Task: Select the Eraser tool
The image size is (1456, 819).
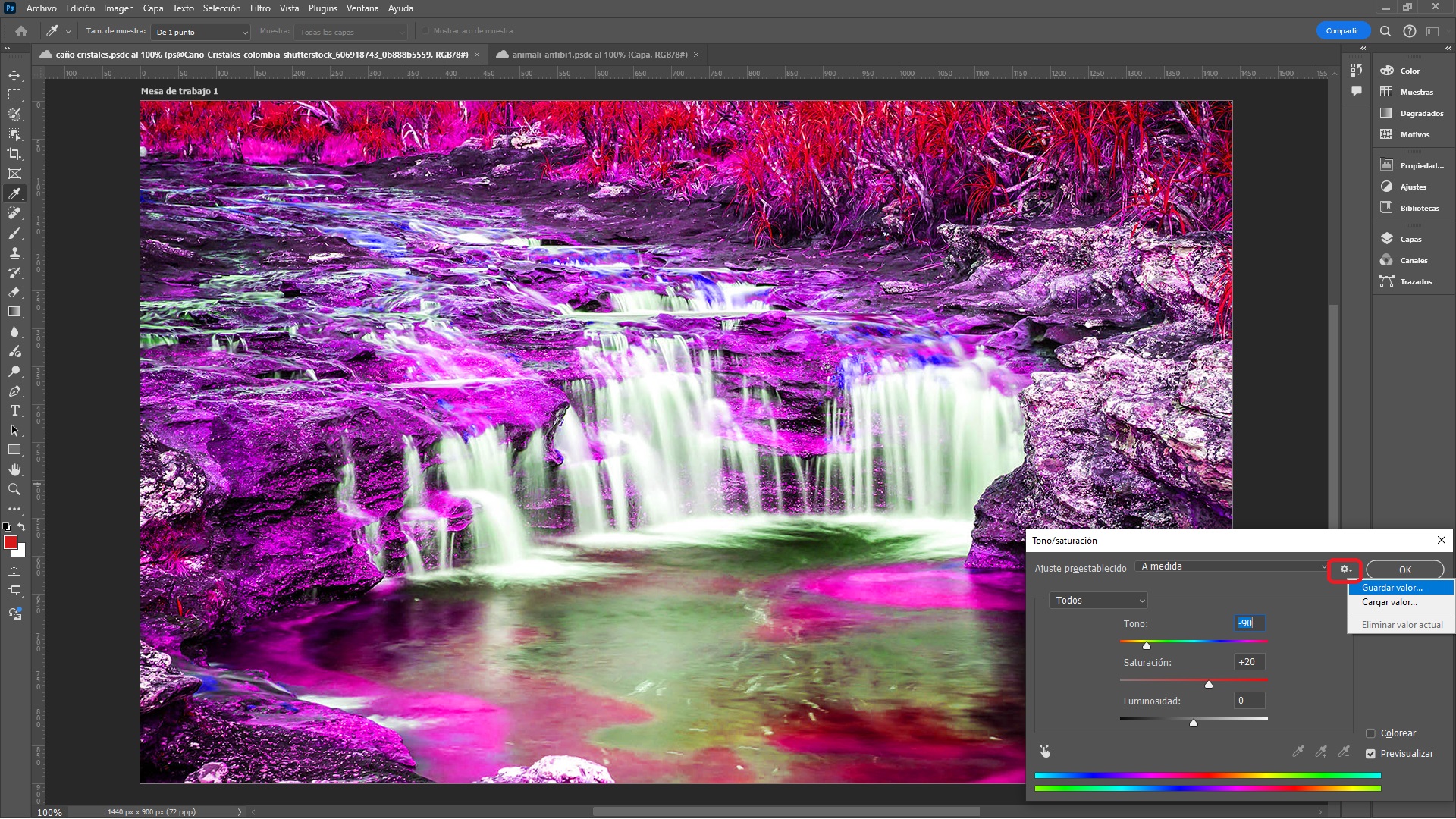Action: (x=14, y=292)
